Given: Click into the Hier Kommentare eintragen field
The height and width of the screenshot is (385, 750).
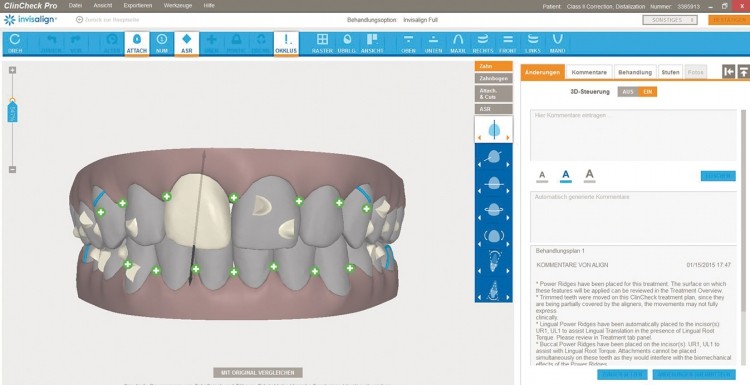Looking at the screenshot, I should [x=633, y=135].
